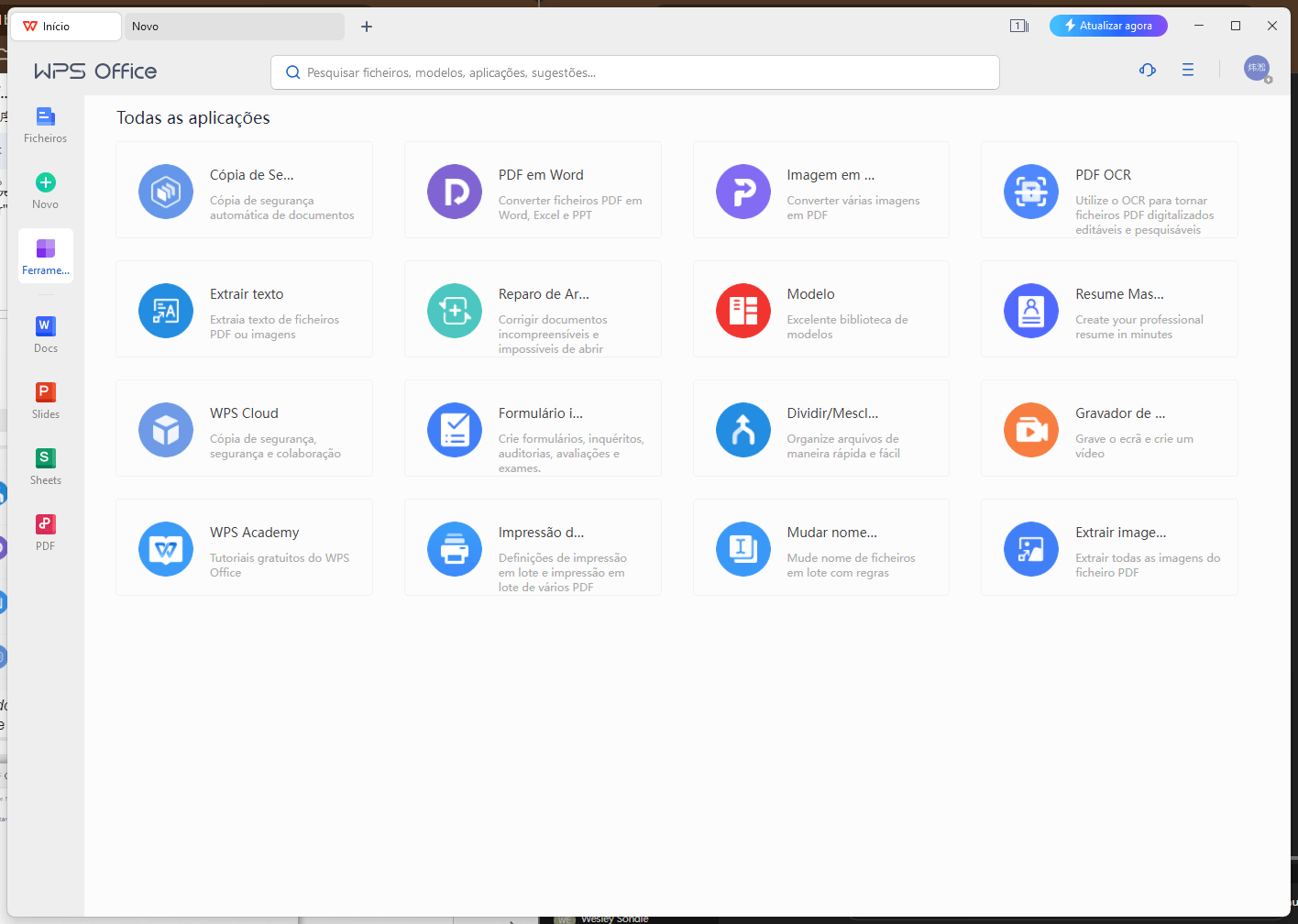This screenshot has width=1298, height=924.
Task: Open the user avatar profile
Action: (x=1257, y=68)
